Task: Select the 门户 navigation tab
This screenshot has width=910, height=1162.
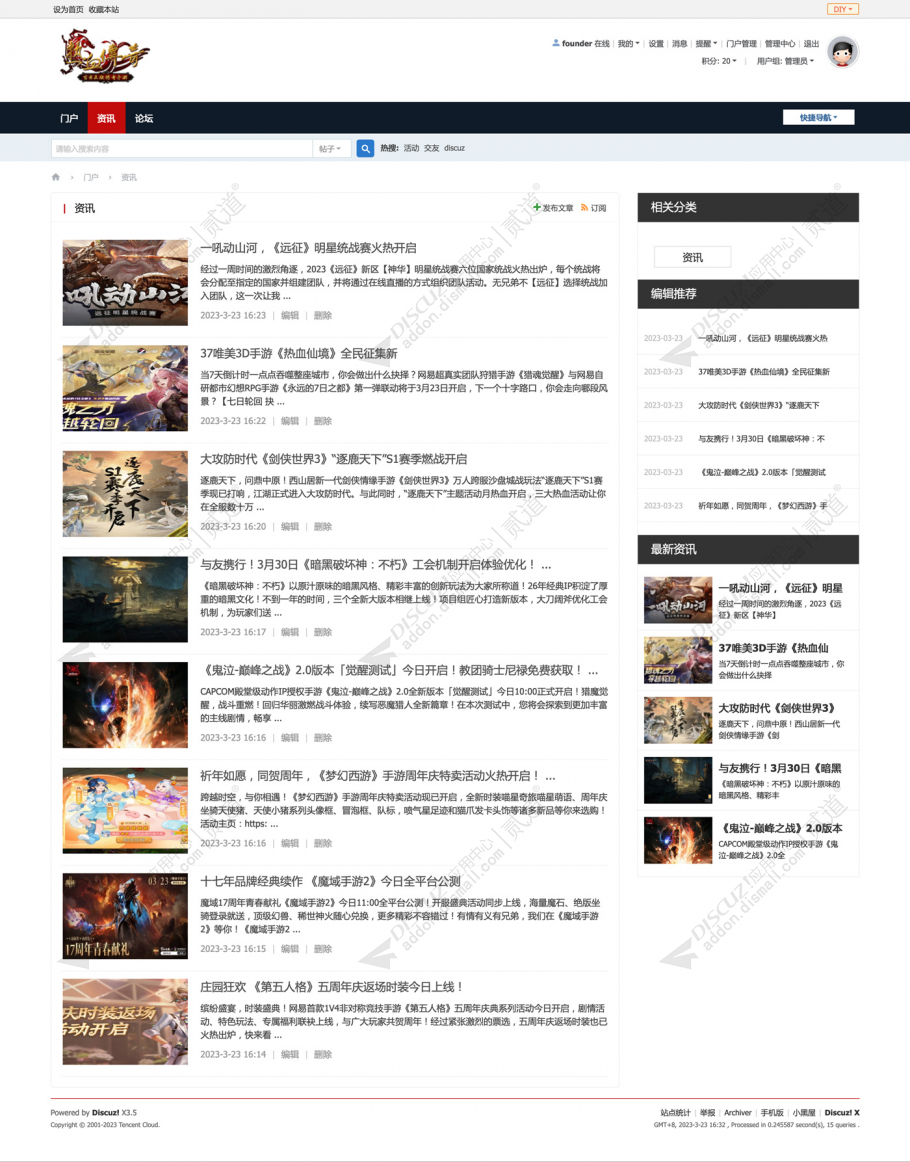Action: pyautogui.click(x=69, y=119)
